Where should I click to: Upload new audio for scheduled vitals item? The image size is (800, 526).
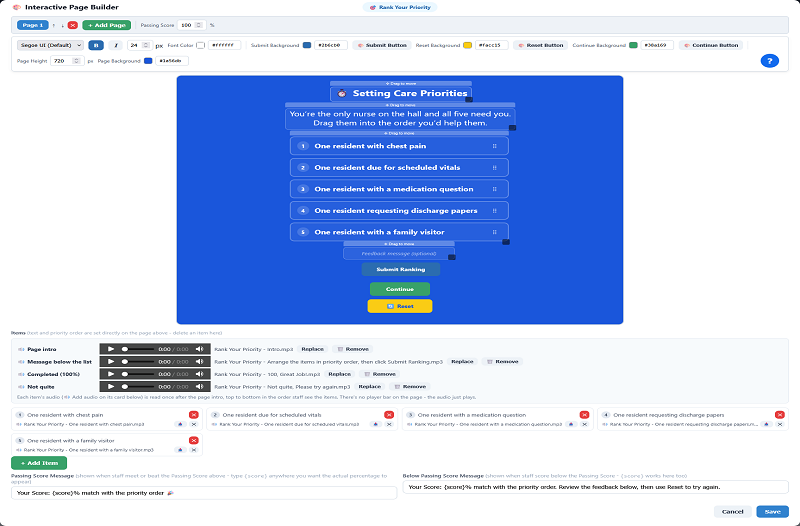coord(376,424)
